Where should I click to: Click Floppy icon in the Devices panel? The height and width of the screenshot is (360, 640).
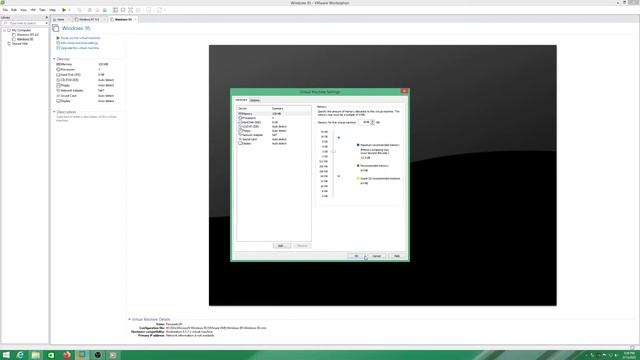click(58, 85)
